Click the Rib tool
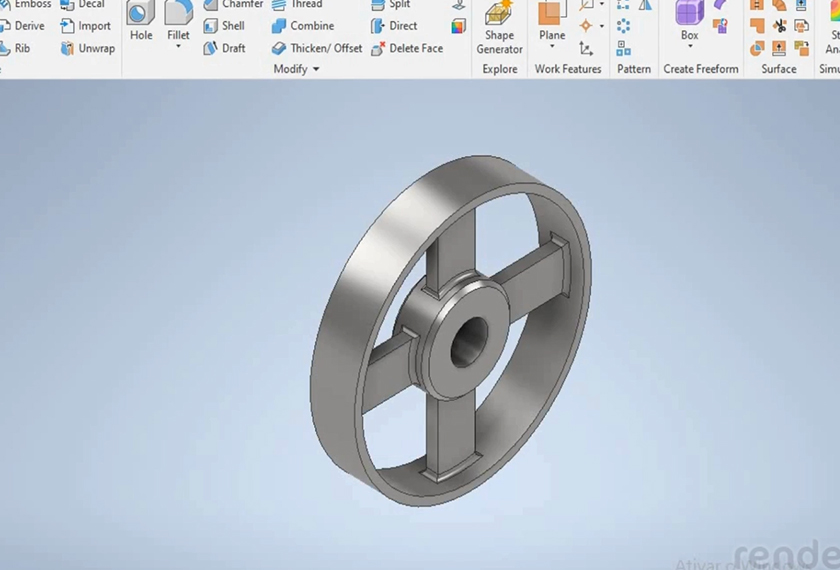 tap(16, 48)
